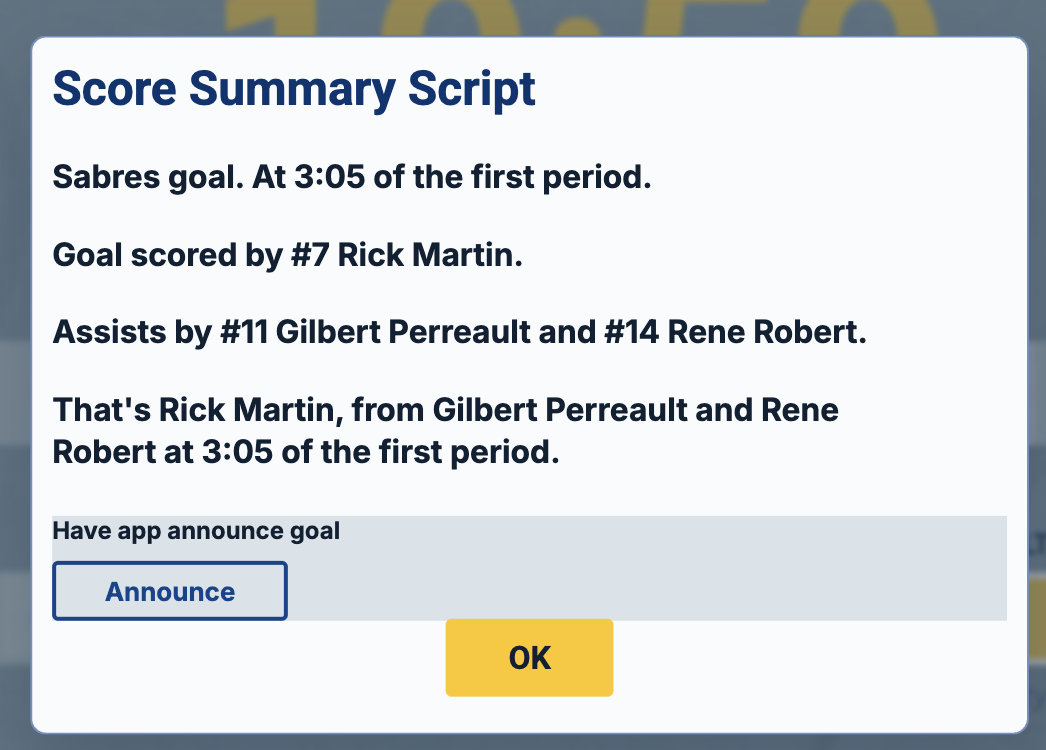Click dimmed backdrop below the dialog
This screenshot has width=1046, height=750.
[523, 742]
